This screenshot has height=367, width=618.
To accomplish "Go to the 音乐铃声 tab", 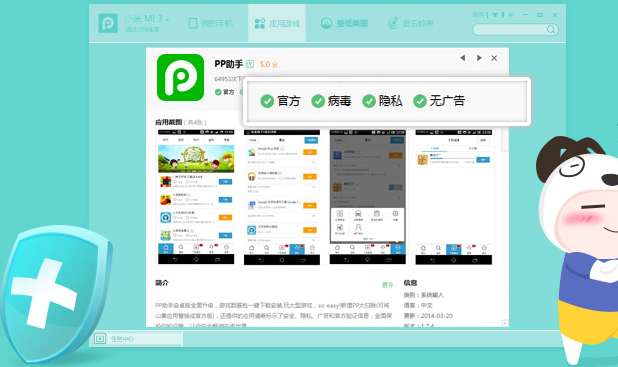I will pyautogui.click(x=410, y=23).
